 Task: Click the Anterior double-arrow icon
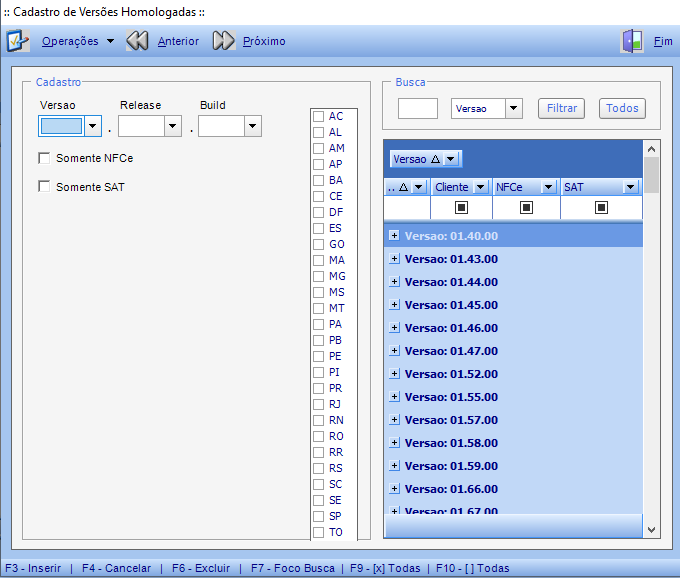click(x=137, y=41)
